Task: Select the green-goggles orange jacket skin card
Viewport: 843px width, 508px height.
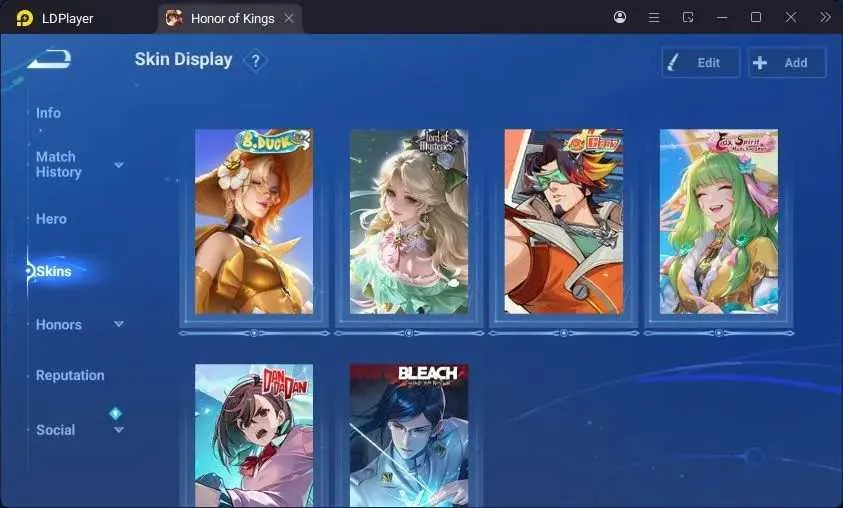Action: click(x=563, y=221)
